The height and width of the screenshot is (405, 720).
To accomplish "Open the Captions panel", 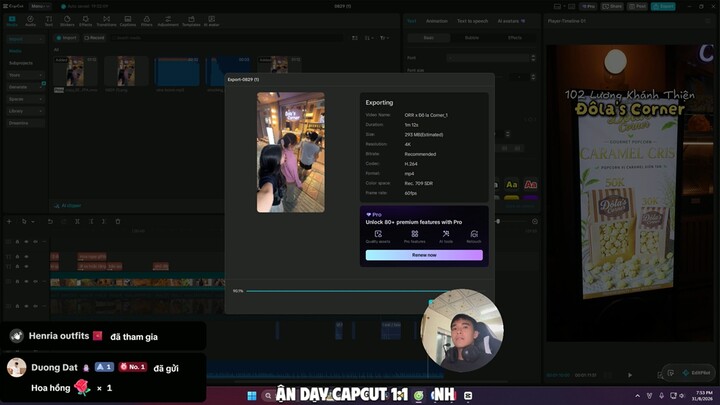I will 128,21.
